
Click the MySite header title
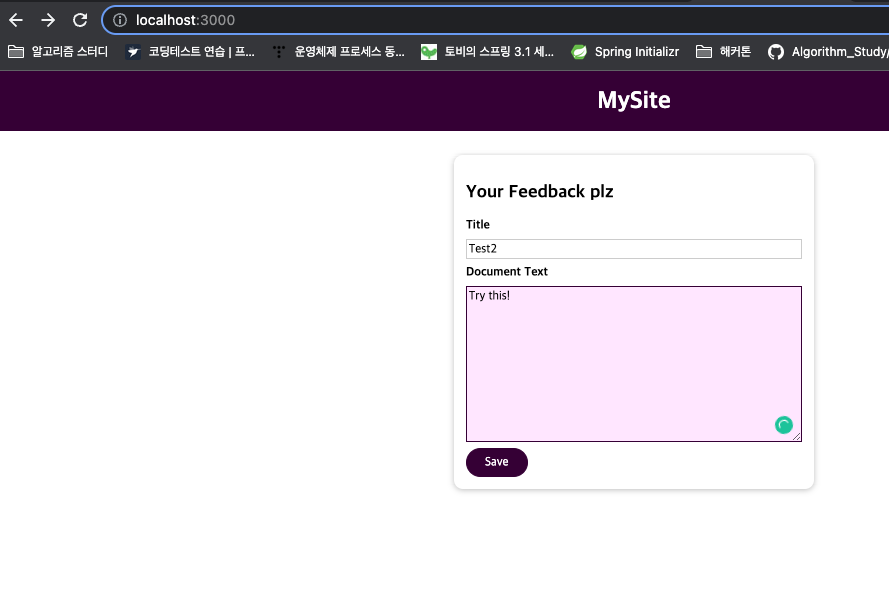634,100
